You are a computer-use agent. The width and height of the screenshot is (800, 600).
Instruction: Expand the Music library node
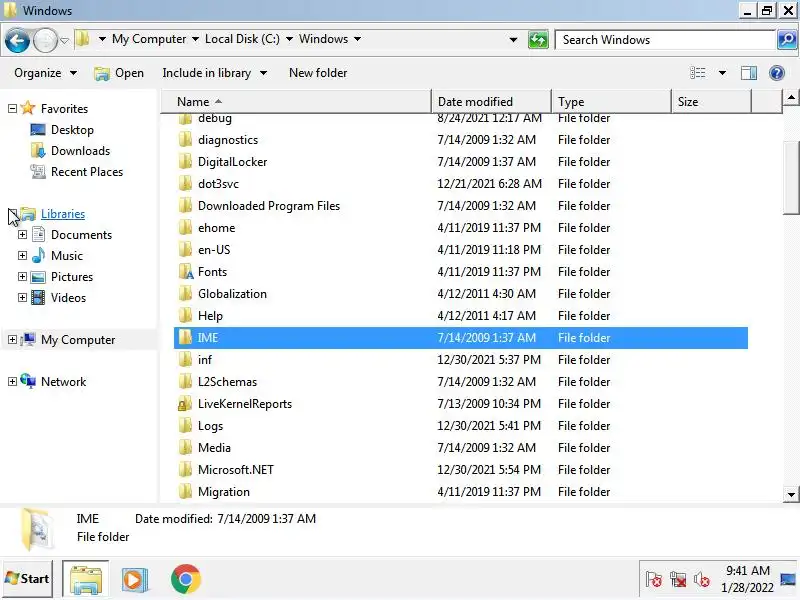(x=22, y=256)
